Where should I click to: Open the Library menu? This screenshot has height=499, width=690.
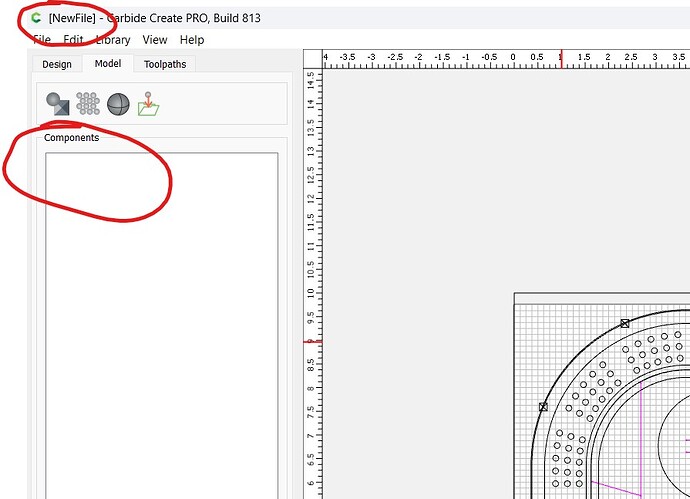coord(113,40)
